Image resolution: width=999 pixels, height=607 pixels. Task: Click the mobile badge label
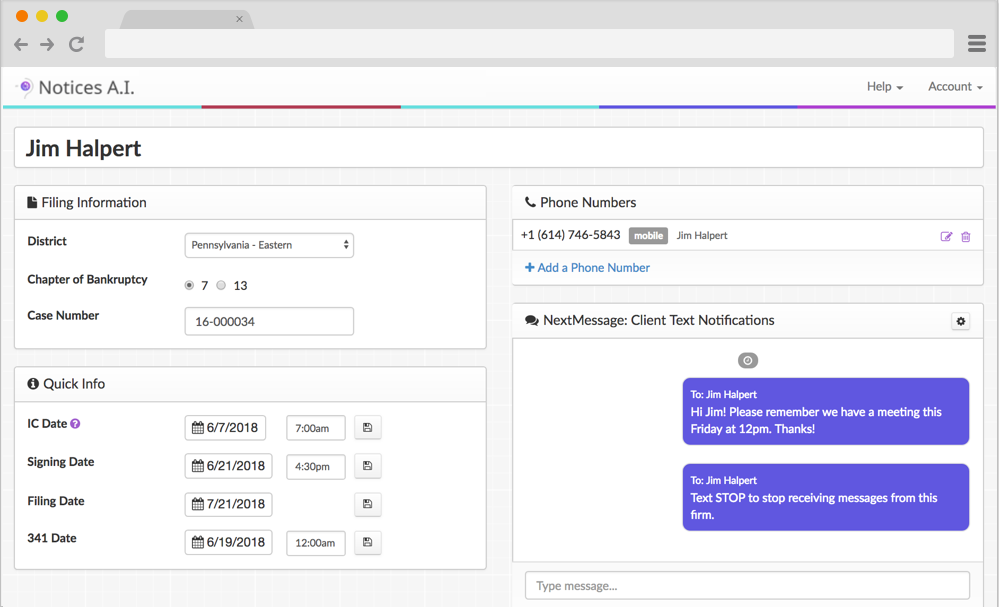pos(648,236)
